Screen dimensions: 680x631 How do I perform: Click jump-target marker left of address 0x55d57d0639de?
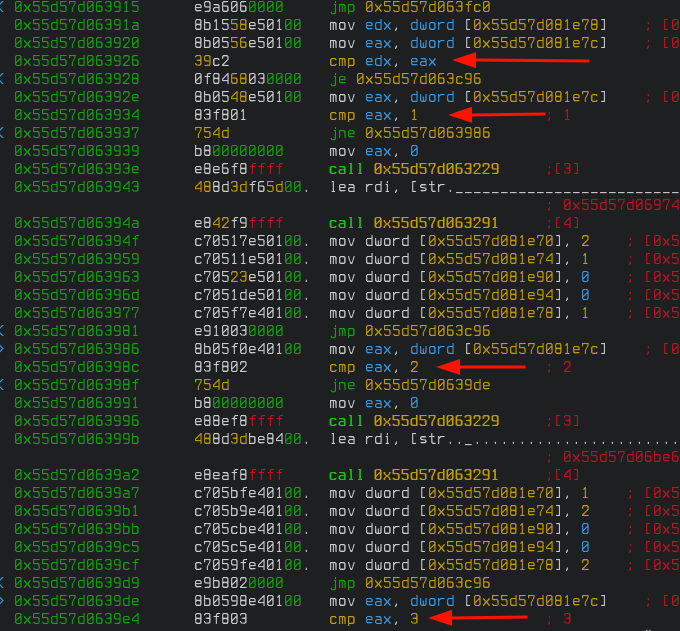(4, 600)
